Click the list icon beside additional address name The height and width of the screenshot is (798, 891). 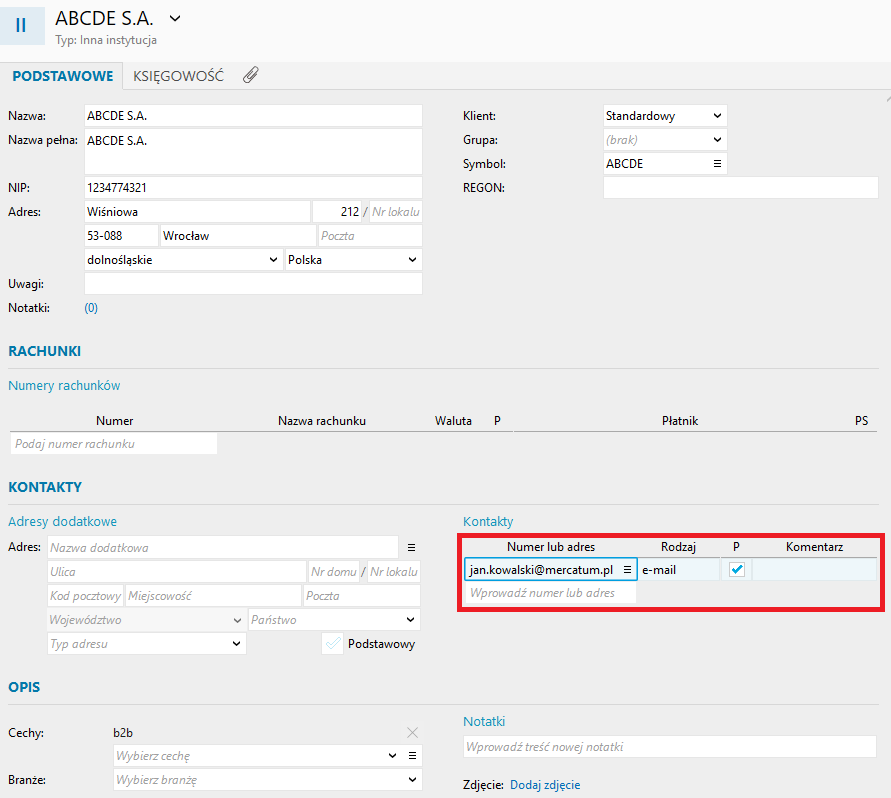(x=411, y=548)
